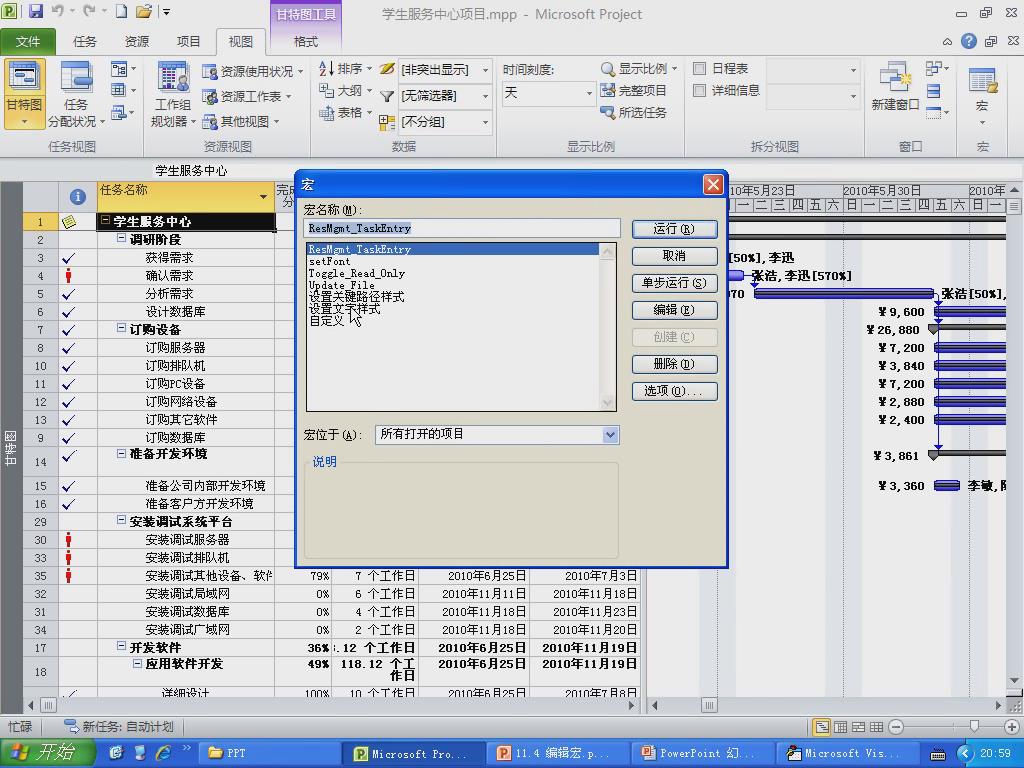Click the 运行 (Run) button
Image resolution: width=1024 pixels, height=768 pixels.
675,229
